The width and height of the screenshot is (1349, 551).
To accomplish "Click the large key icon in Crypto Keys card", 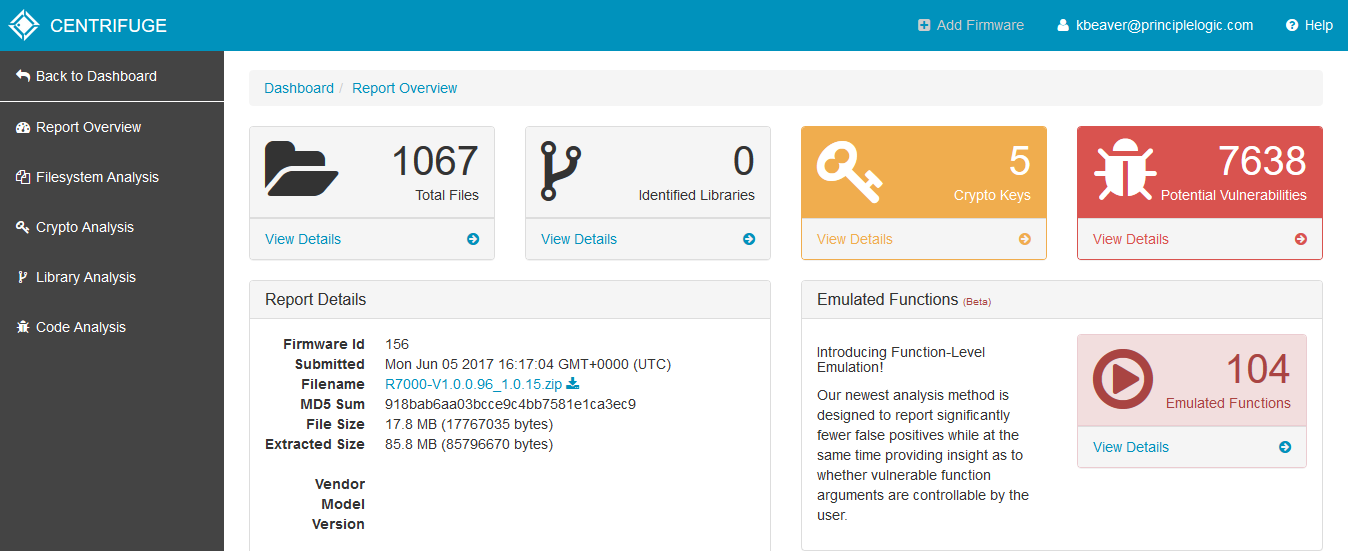I will (849, 170).
